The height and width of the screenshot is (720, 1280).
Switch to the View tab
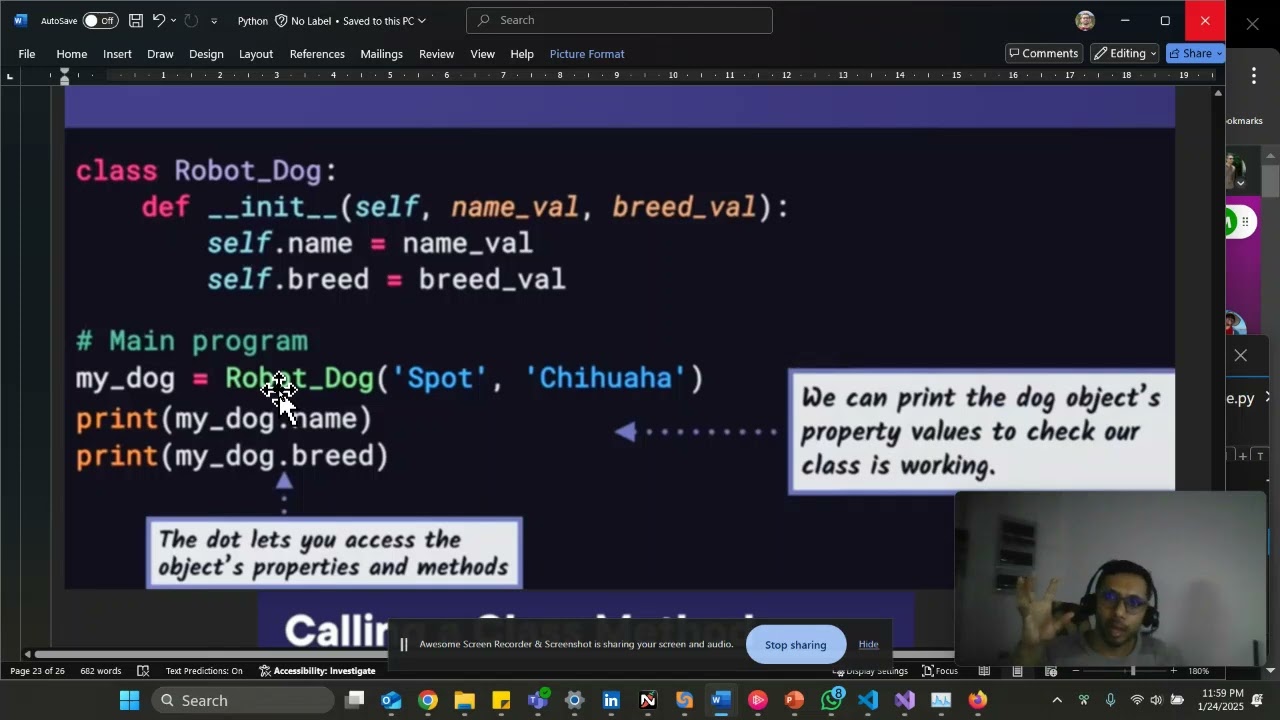482,54
